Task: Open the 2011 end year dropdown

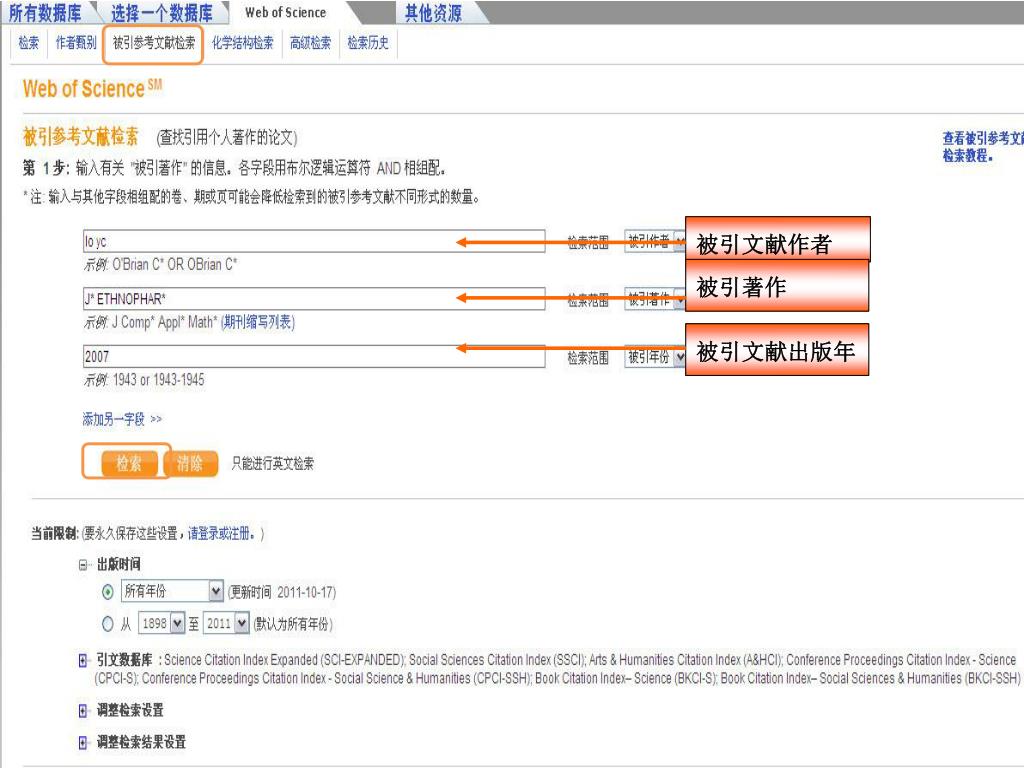Action: click(x=226, y=623)
